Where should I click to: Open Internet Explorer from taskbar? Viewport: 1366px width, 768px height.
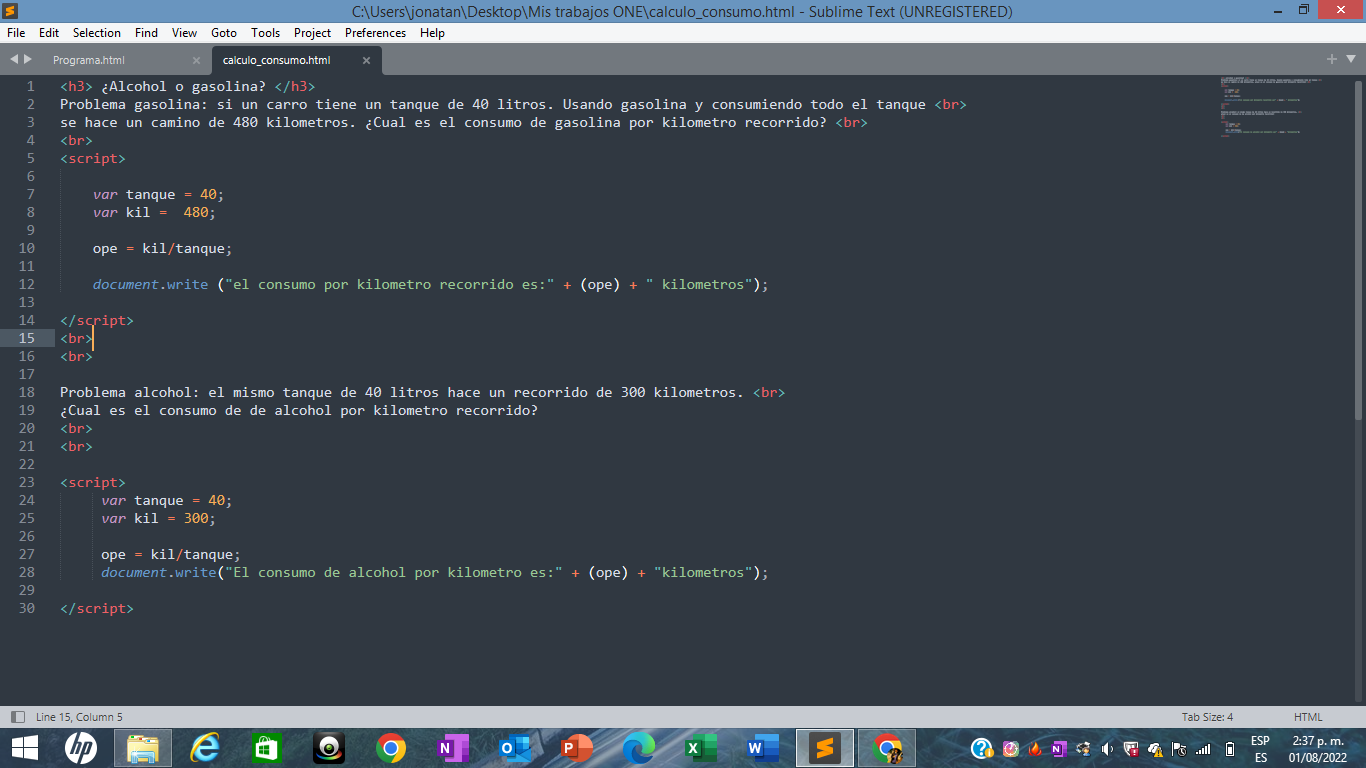[205, 748]
